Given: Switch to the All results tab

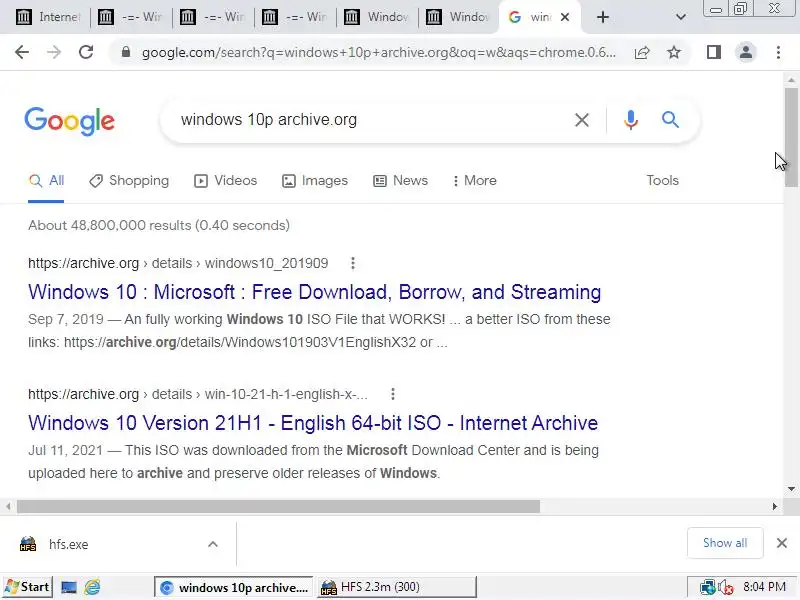Looking at the screenshot, I should click(x=46, y=181).
